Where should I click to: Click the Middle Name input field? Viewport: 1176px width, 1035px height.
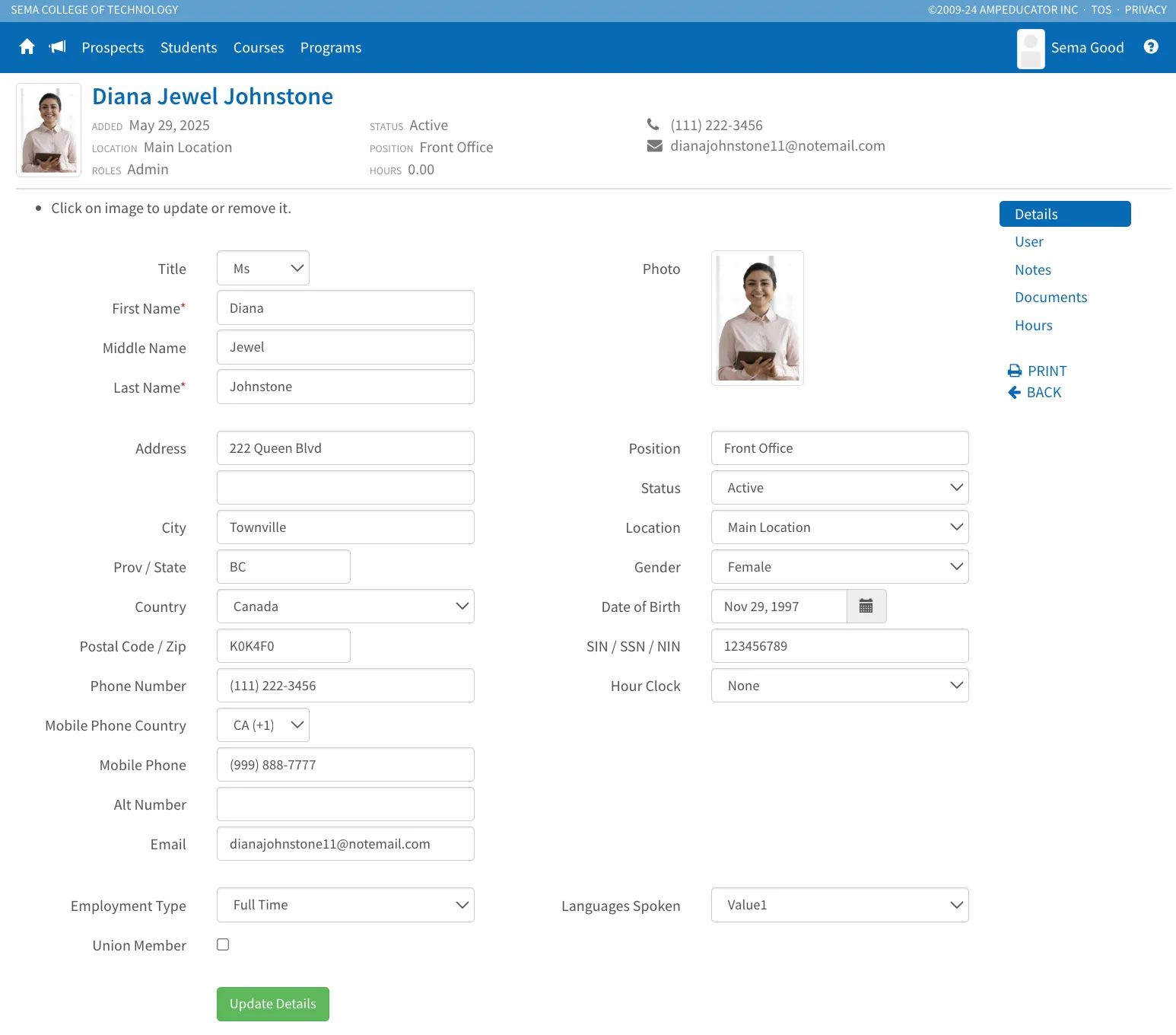[x=345, y=347]
